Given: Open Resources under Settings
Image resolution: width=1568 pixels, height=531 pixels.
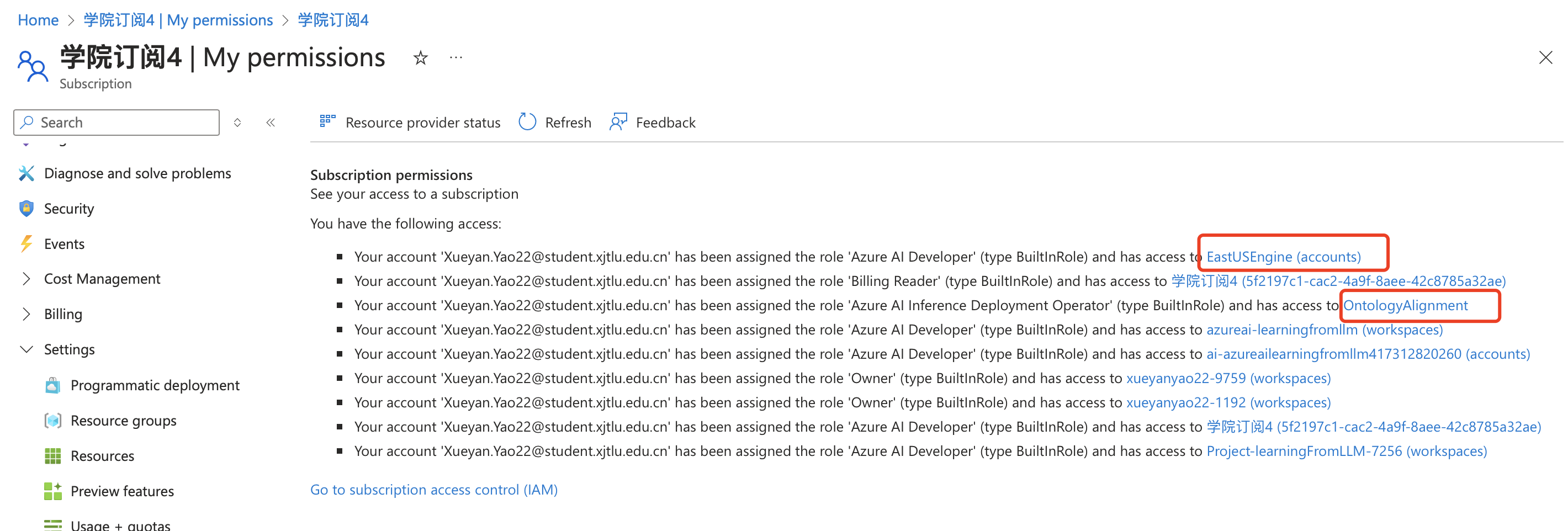Looking at the screenshot, I should [x=102, y=455].
